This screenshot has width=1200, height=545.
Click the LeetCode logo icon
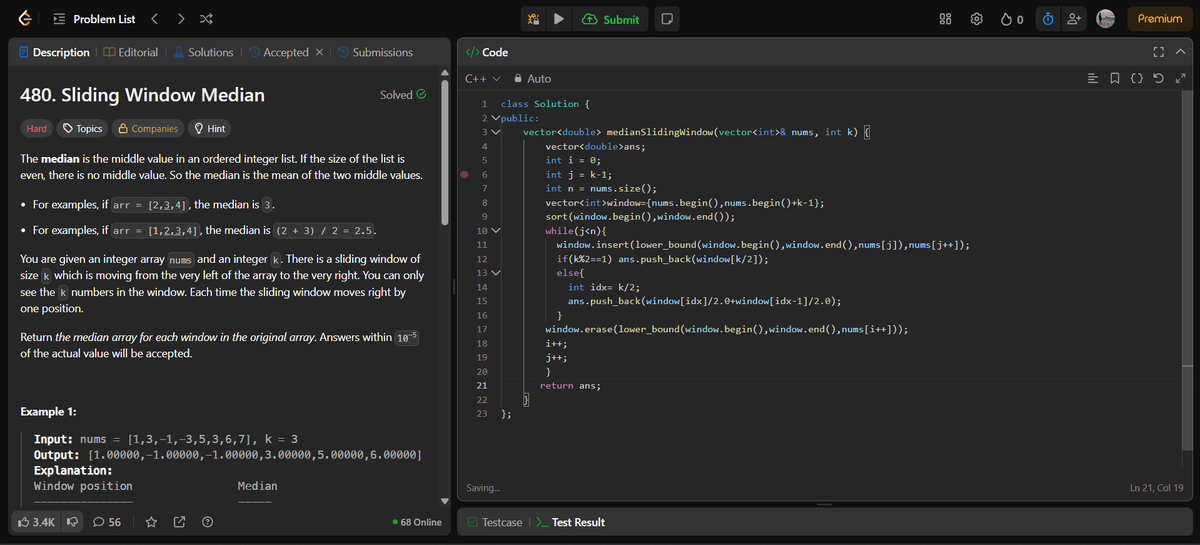[25, 19]
